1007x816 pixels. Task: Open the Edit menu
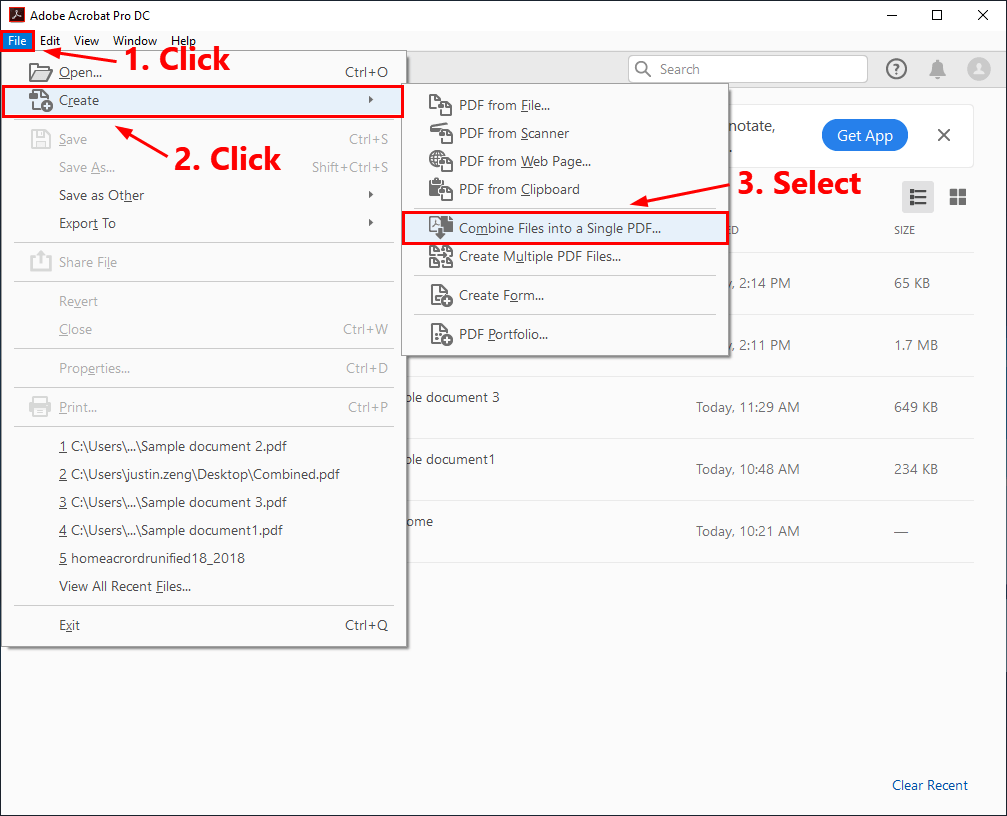tap(50, 40)
